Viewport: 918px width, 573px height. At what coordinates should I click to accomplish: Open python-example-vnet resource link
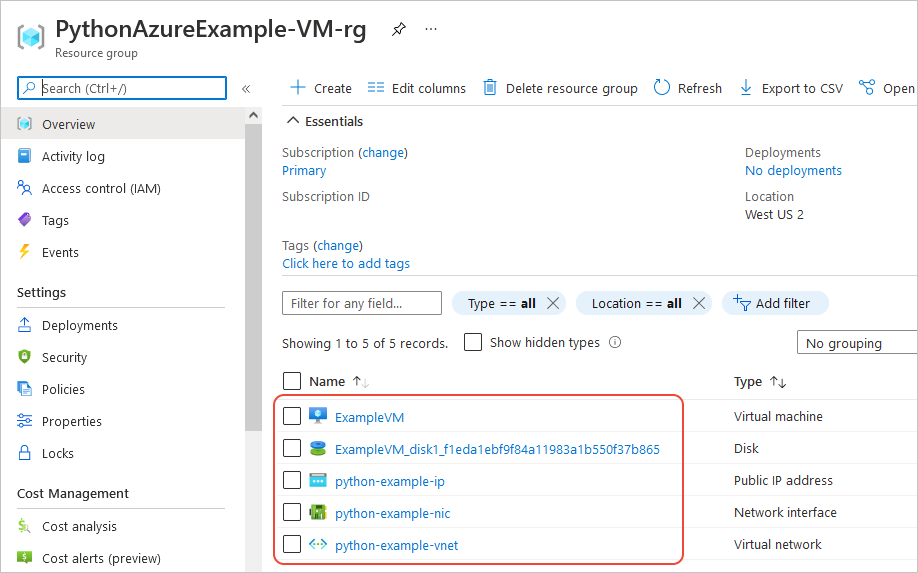click(396, 545)
